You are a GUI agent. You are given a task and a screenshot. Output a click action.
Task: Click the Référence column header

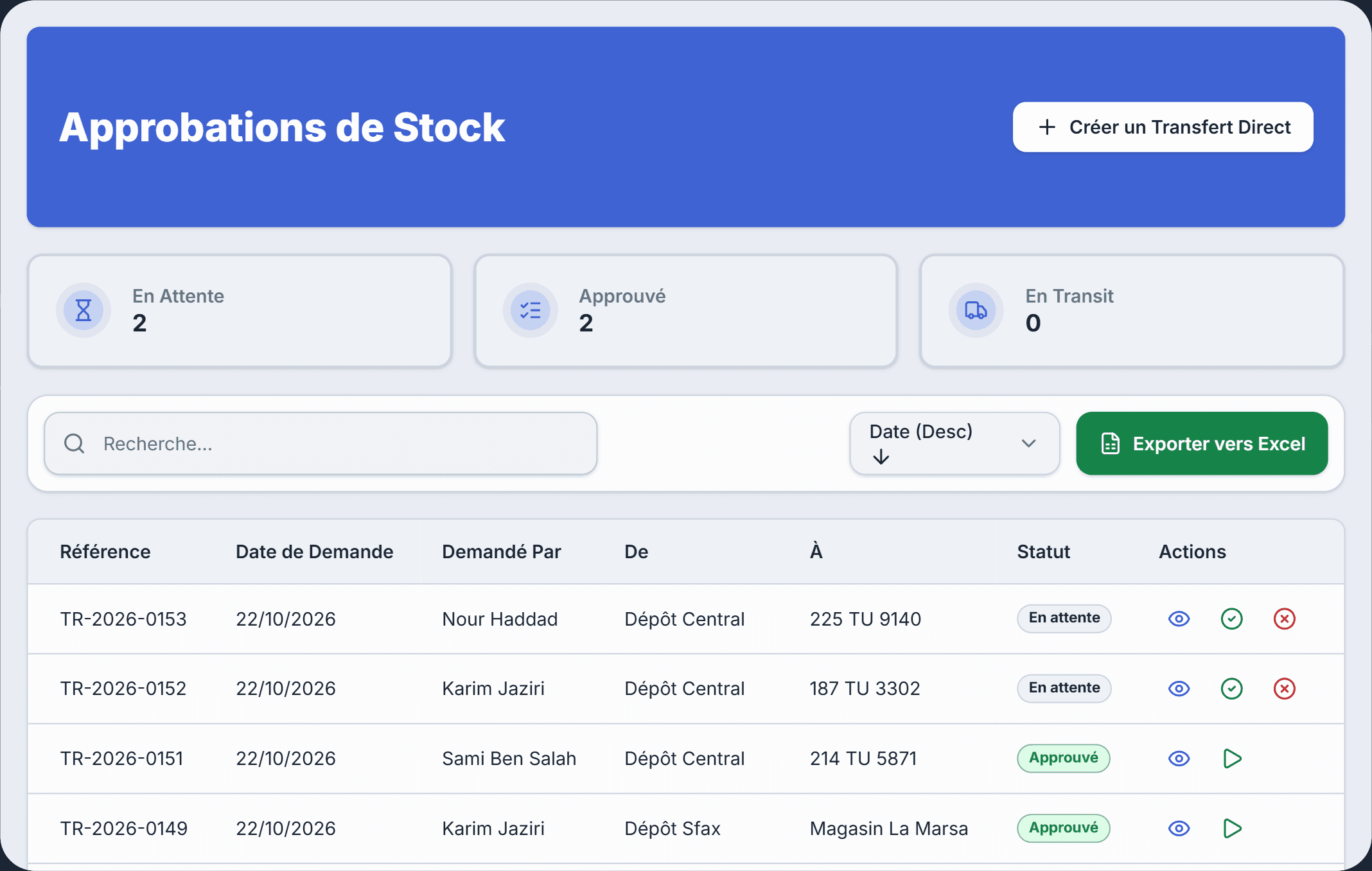pos(105,552)
